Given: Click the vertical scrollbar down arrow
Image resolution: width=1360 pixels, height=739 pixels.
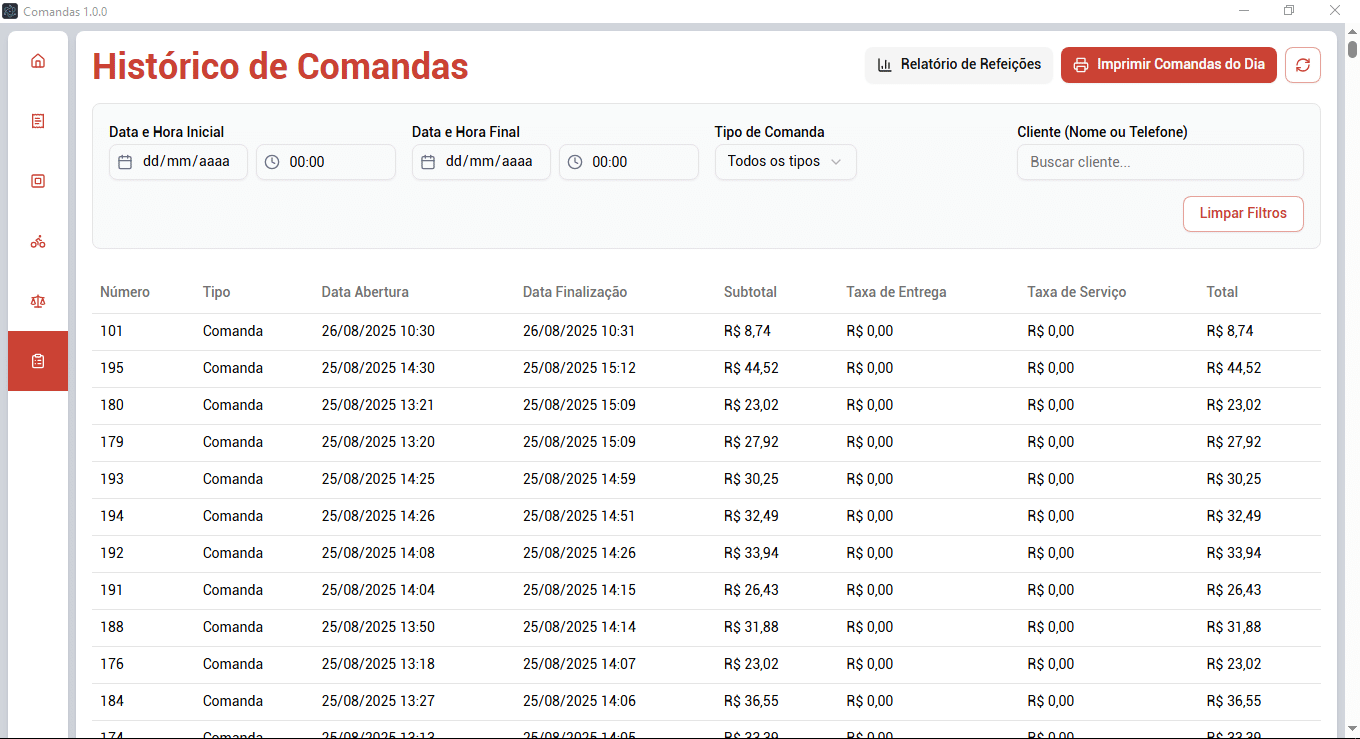Looking at the screenshot, I should pos(1352,729).
